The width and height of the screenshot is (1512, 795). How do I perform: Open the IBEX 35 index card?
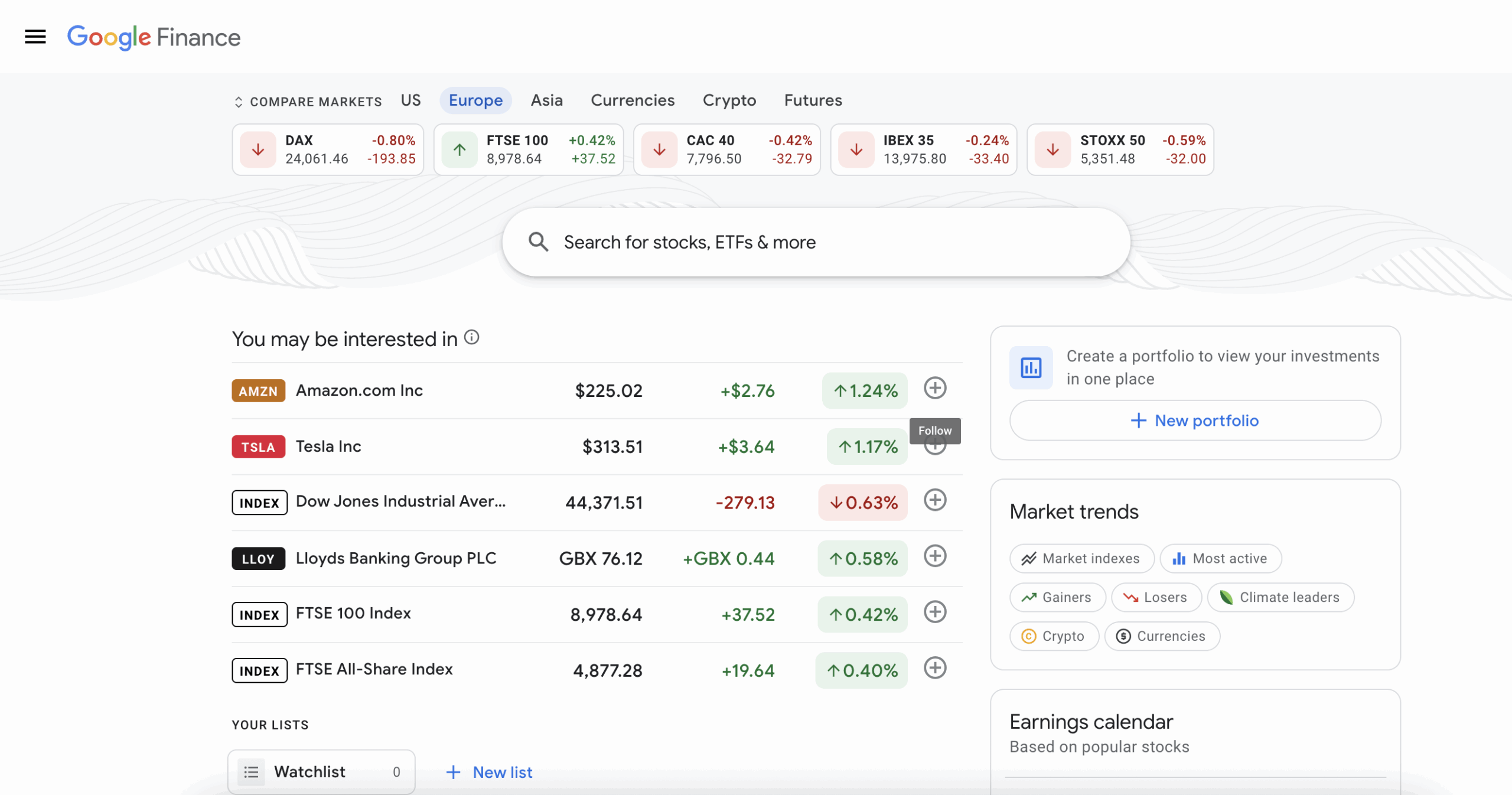click(x=924, y=149)
